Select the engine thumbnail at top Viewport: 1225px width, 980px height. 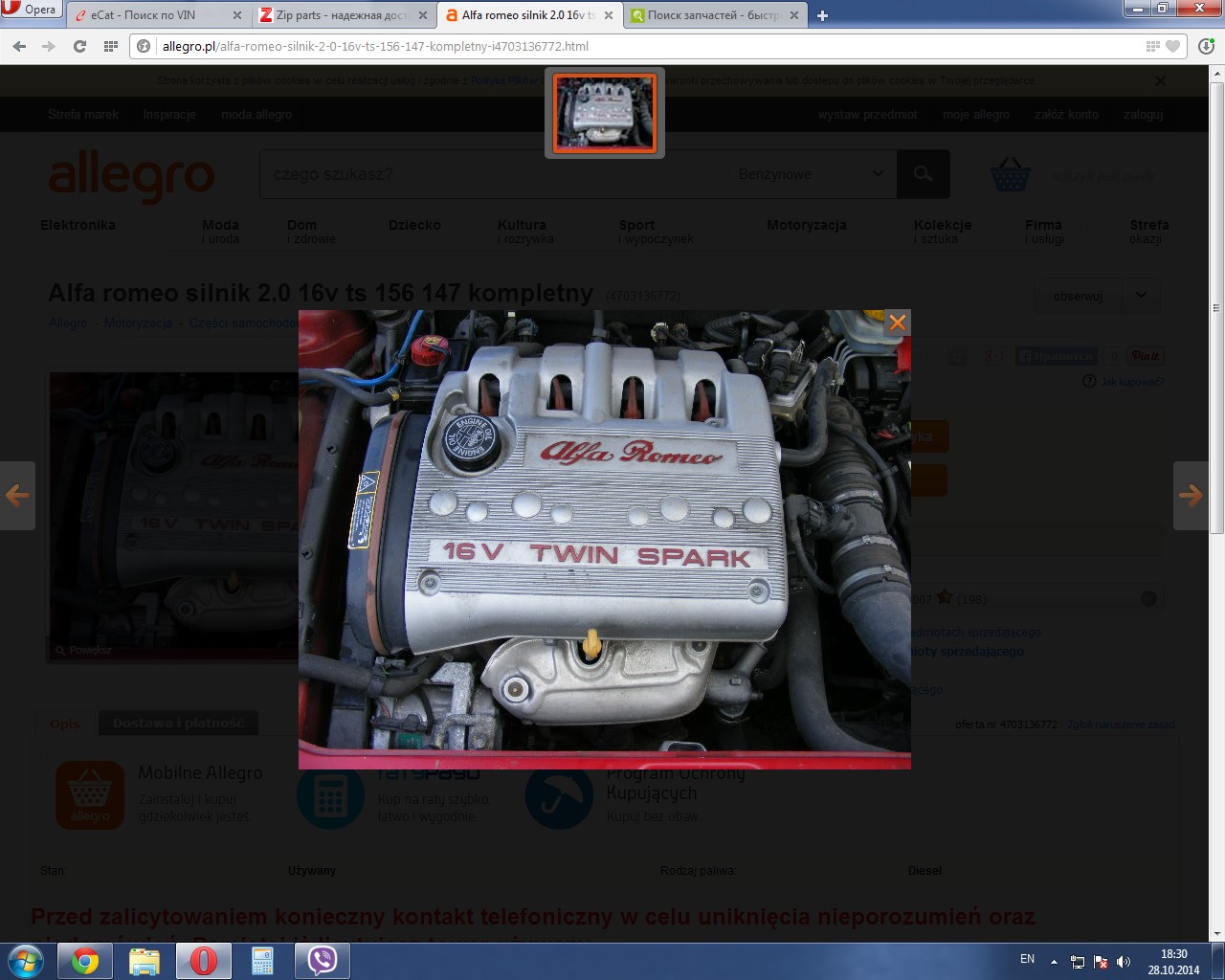(x=605, y=114)
